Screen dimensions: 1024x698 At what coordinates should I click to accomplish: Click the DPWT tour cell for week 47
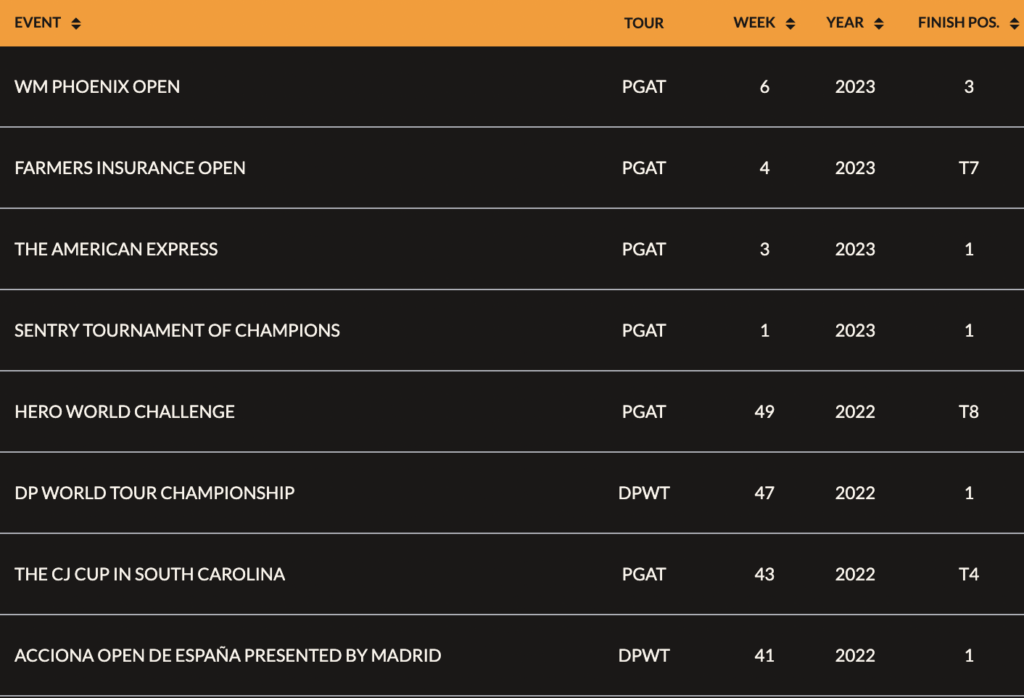point(644,493)
